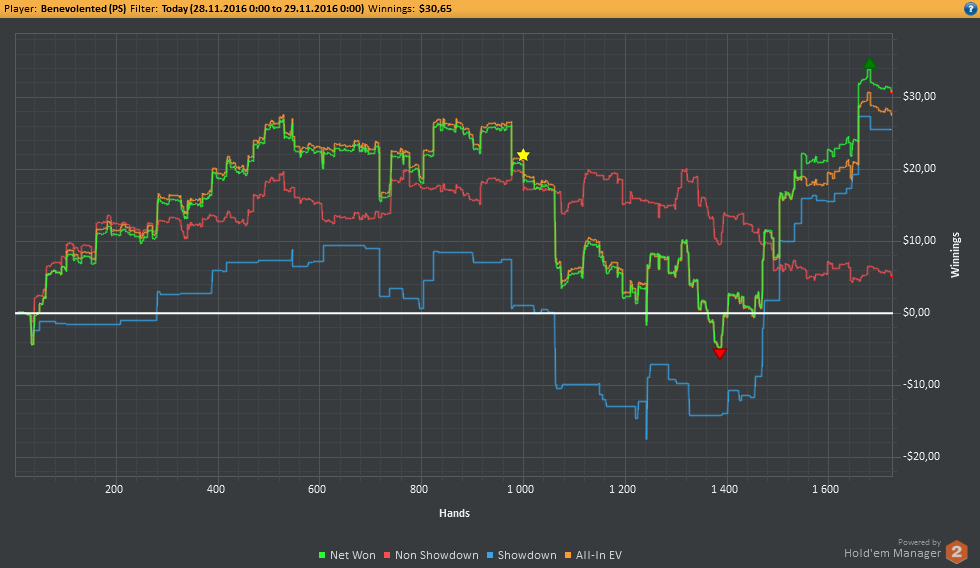The height and width of the screenshot is (568, 980).
Task: Toggle the Showdown legend series
Action: (522, 555)
